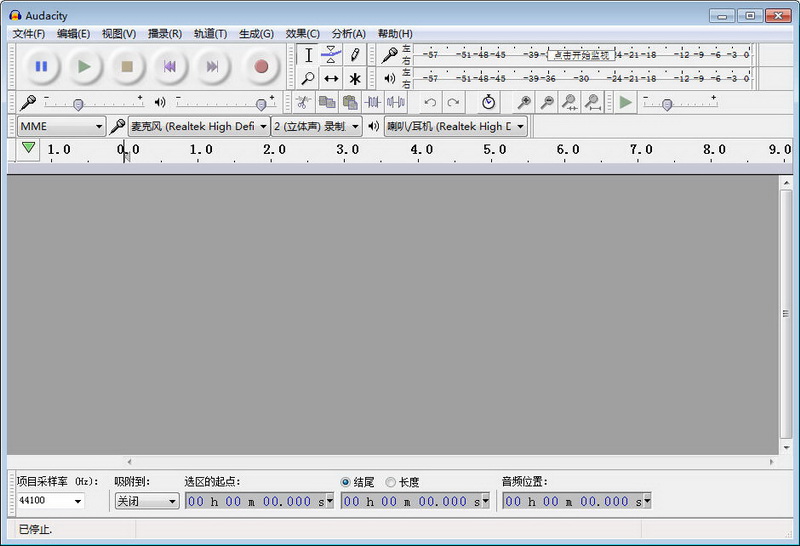This screenshot has width=800, height=546.
Task: Click the playback volume slider thumb
Action: 261,105
